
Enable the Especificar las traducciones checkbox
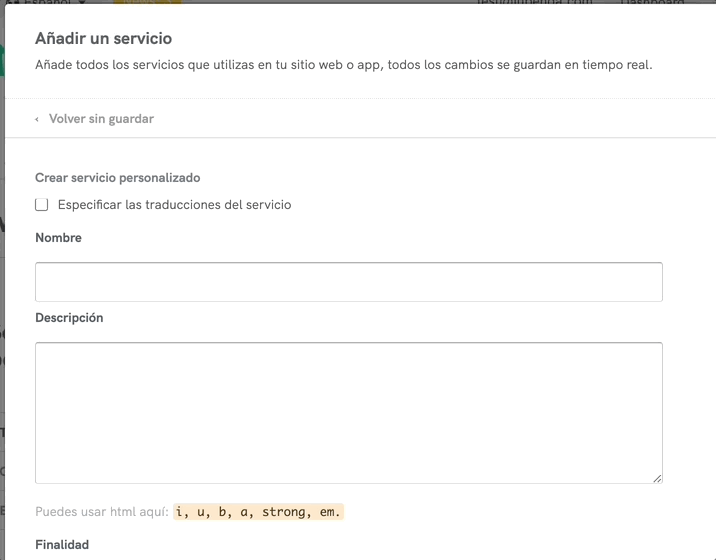click(x=42, y=205)
